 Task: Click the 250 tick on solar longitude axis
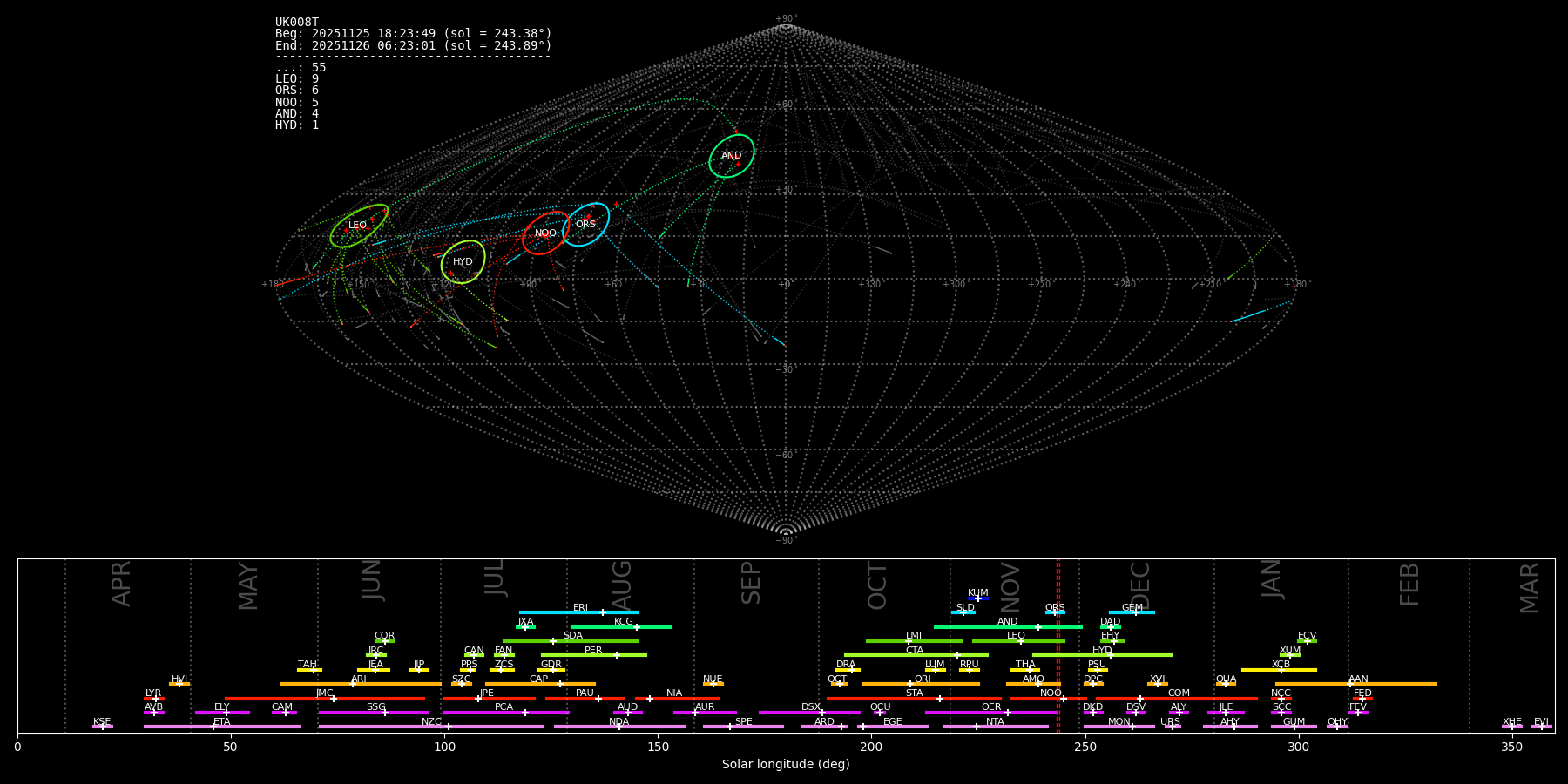click(x=1085, y=747)
